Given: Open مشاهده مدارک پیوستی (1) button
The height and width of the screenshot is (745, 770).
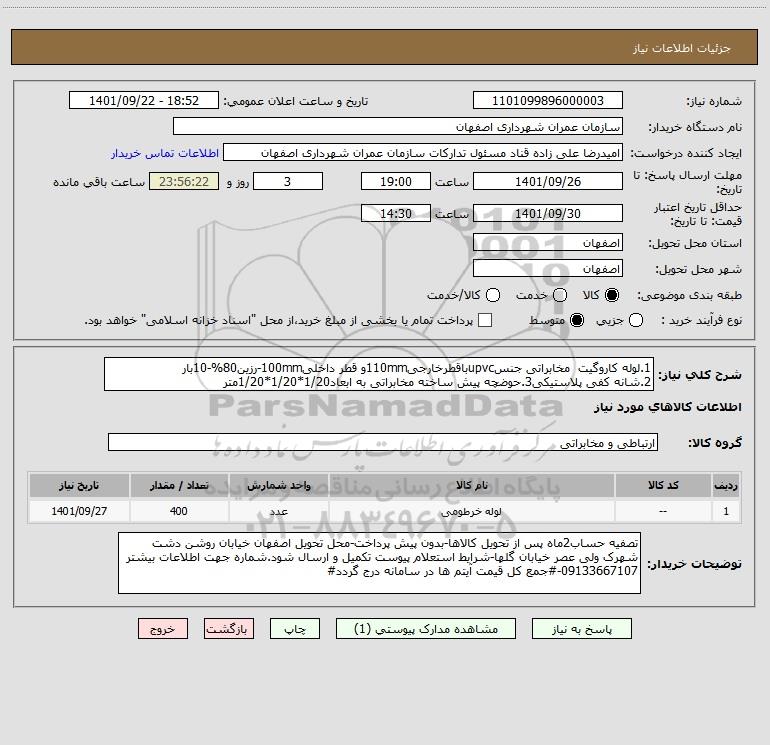Looking at the screenshot, I should coord(426,629).
